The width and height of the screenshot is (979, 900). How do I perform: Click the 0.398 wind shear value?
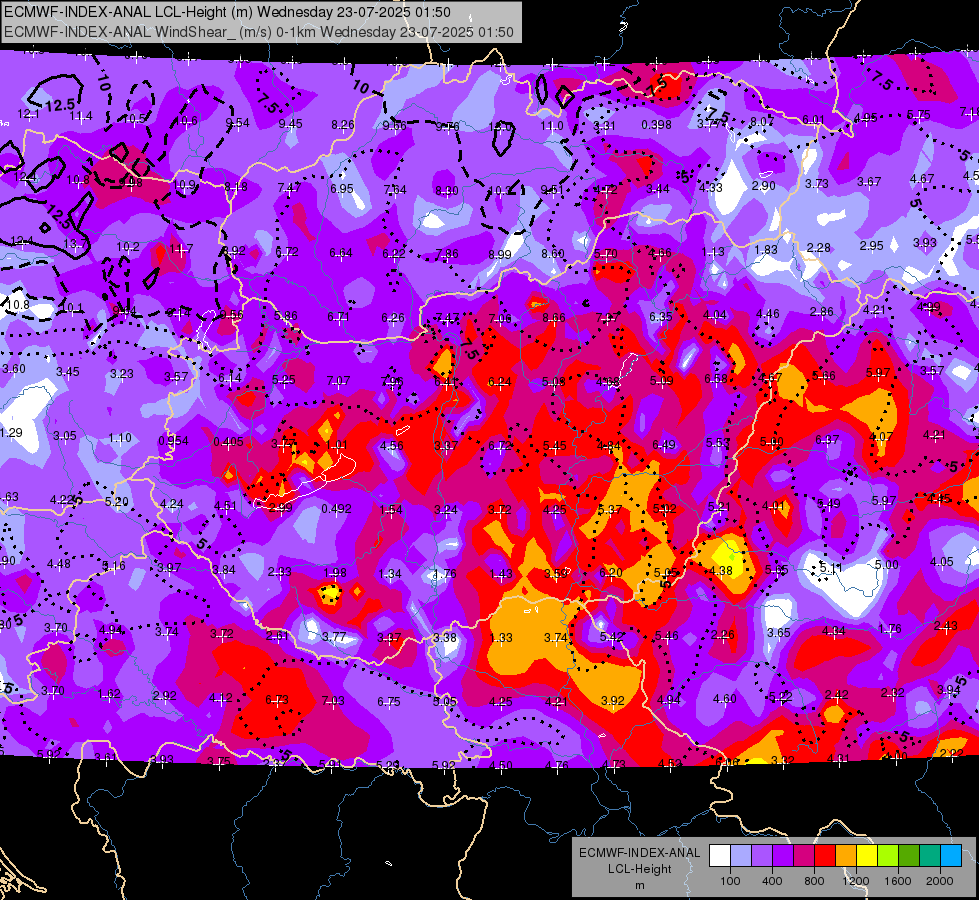[656, 125]
